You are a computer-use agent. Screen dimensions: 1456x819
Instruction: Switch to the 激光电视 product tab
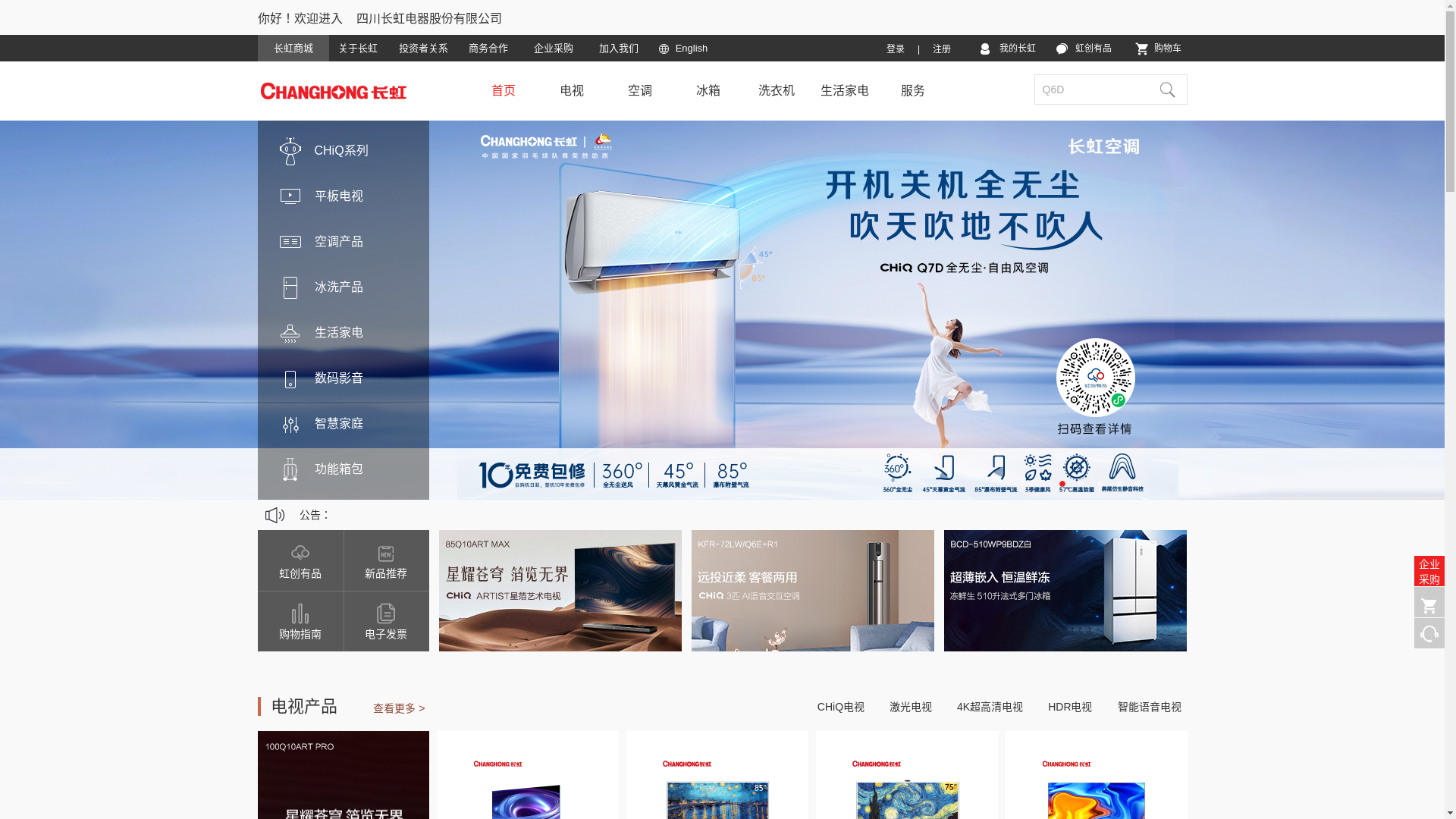point(910,707)
